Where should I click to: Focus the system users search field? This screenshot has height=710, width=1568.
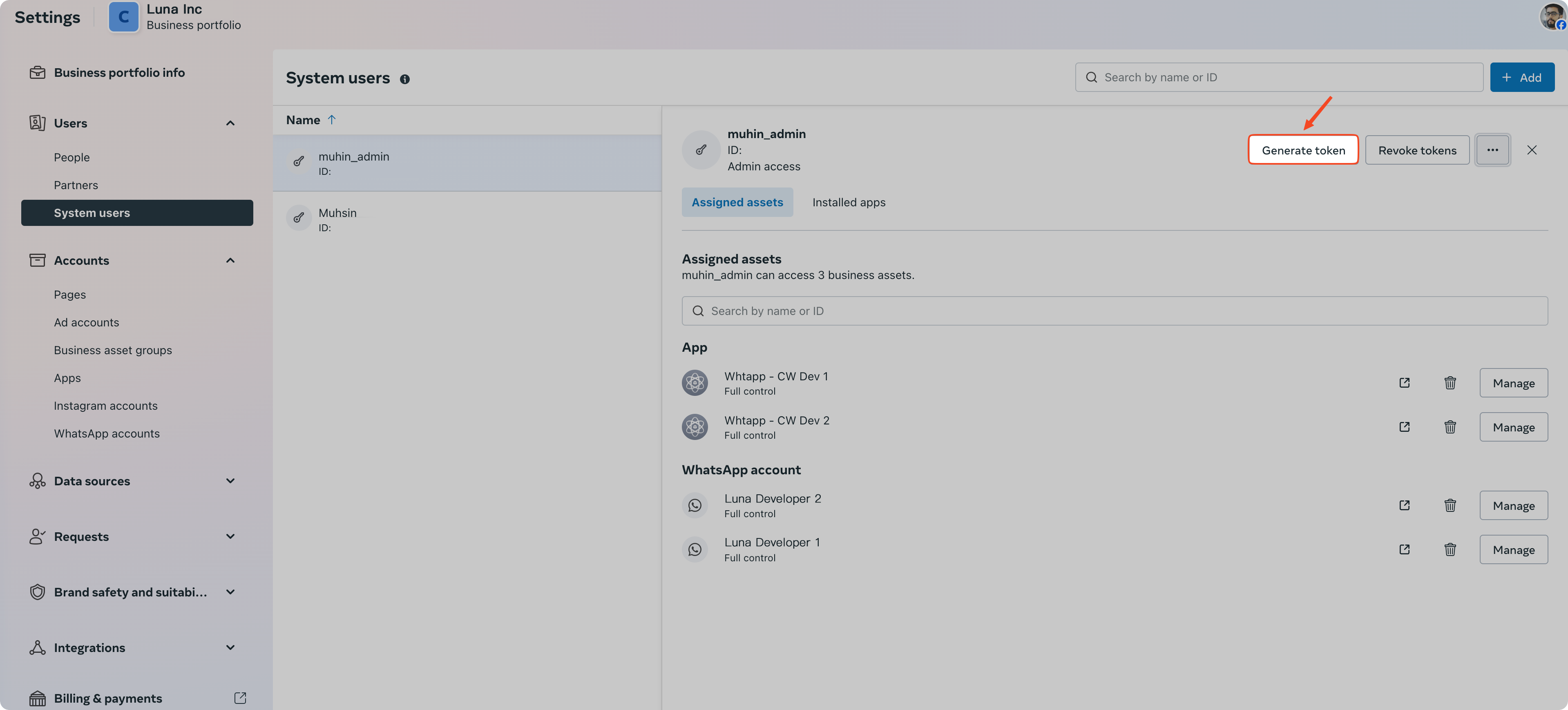1279,77
